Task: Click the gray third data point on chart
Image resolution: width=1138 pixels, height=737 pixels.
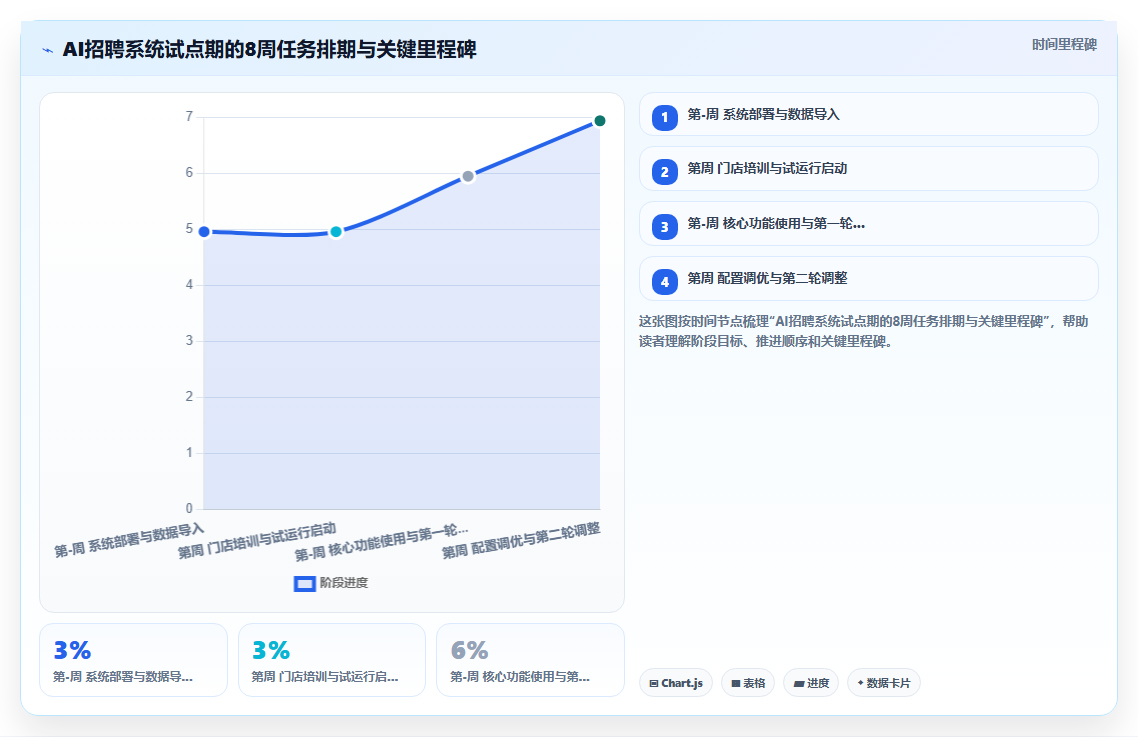Action: click(x=468, y=176)
